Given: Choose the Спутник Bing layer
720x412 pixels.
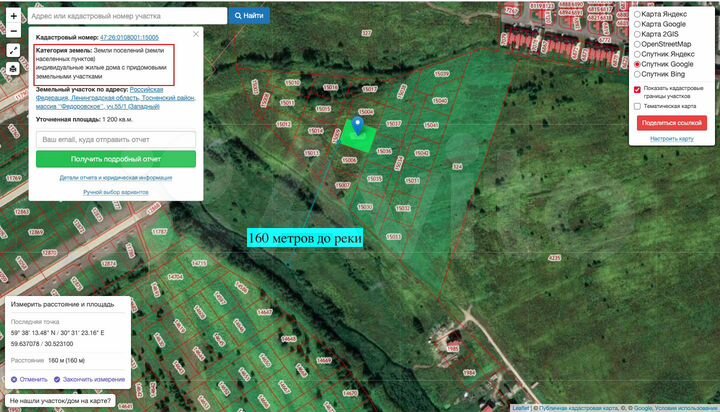Looking at the screenshot, I should 637,74.
